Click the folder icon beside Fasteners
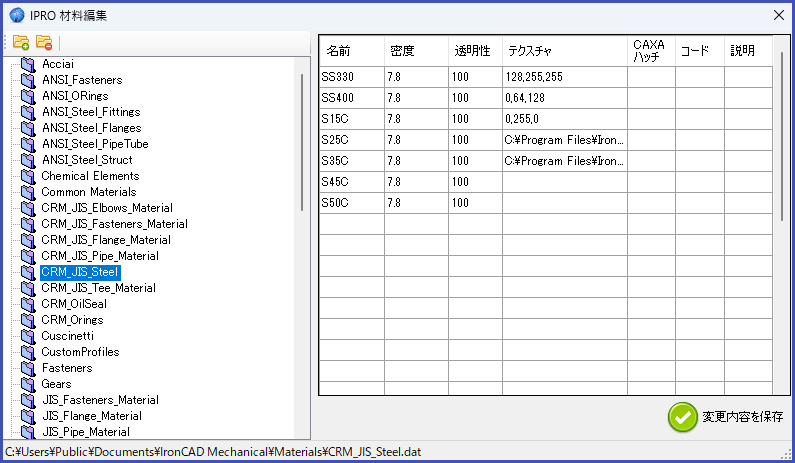795x463 pixels. (x=28, y=368)
